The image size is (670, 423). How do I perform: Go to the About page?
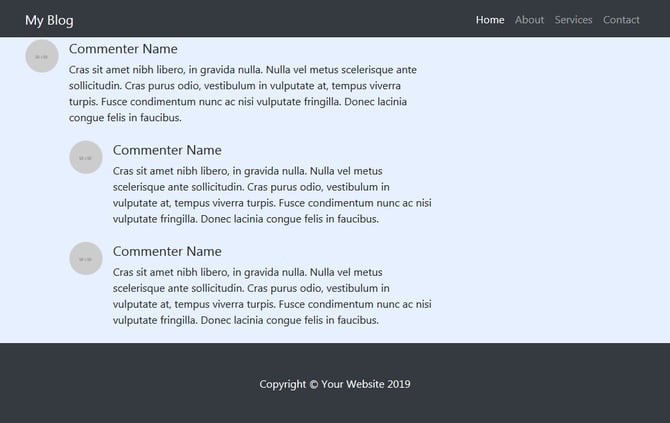pos(529,20)
